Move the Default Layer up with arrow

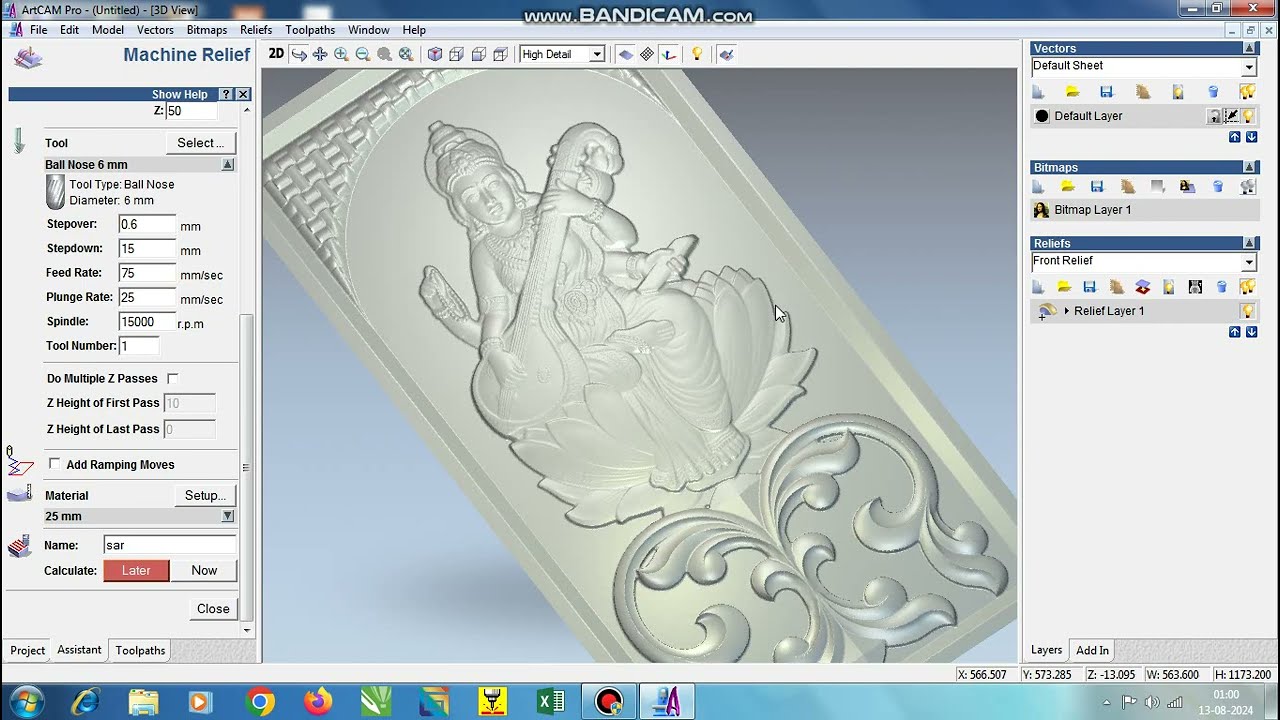(x=1235, y=137)
